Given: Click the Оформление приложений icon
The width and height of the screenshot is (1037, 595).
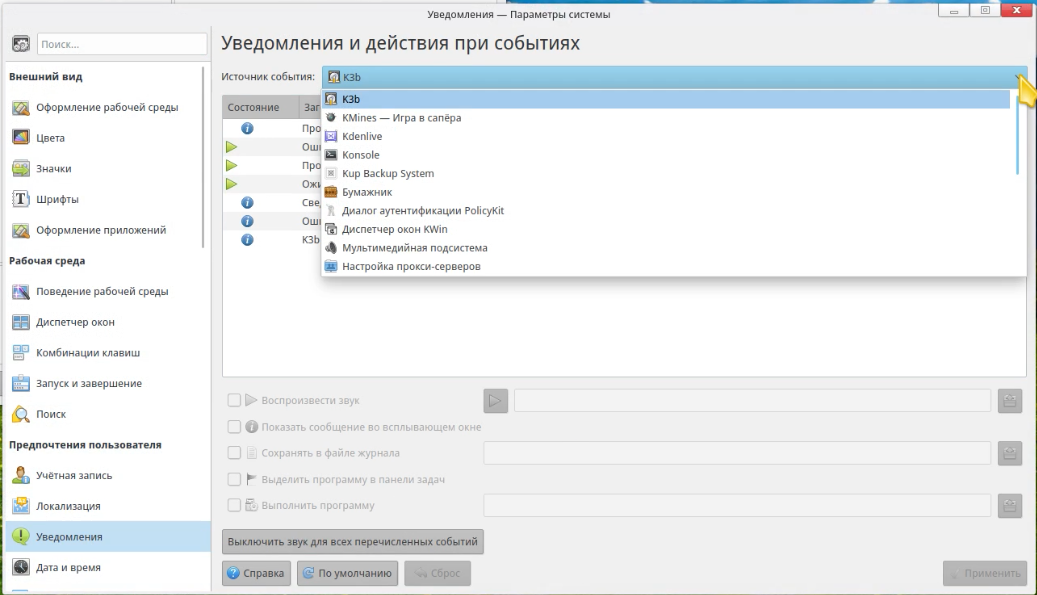Looking at the screenshot, I should click(21, 230).
